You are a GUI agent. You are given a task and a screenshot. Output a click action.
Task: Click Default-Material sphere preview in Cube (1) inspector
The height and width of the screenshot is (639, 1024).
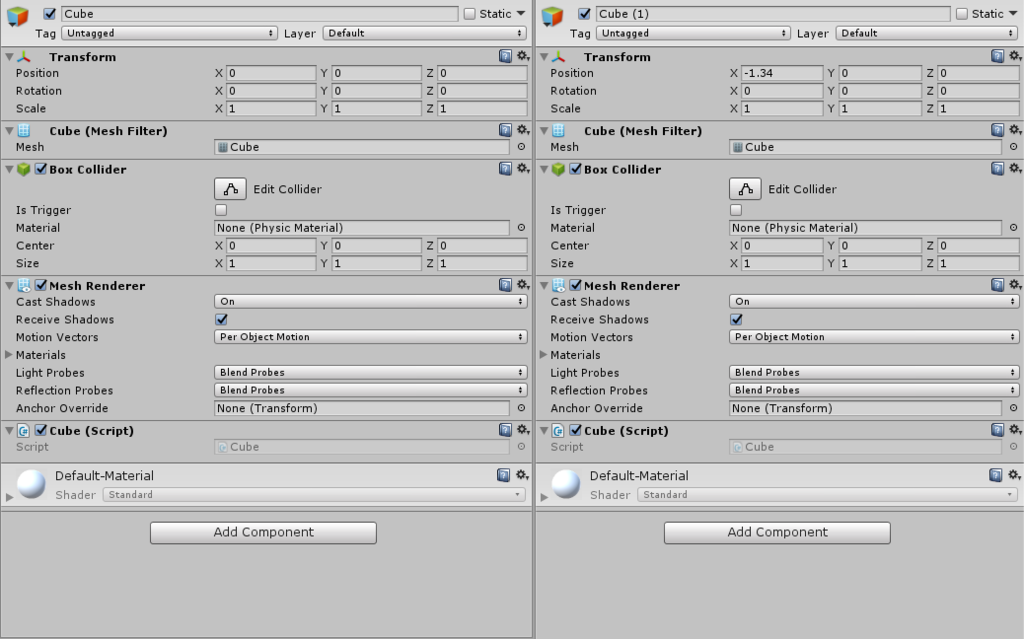pyautogui.click(x=566, y=484)
